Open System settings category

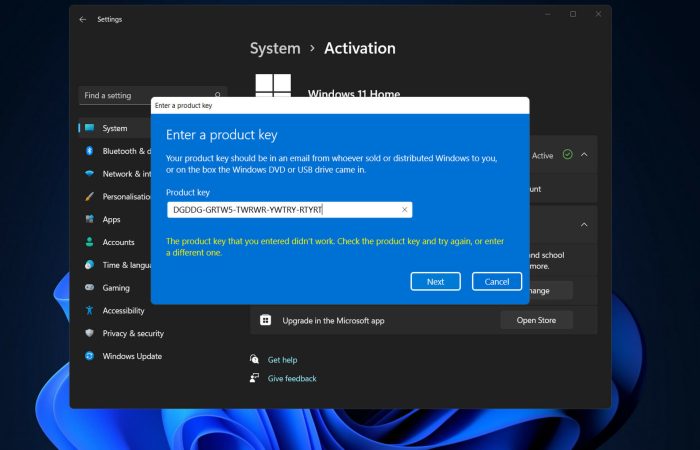click(115, 128)
